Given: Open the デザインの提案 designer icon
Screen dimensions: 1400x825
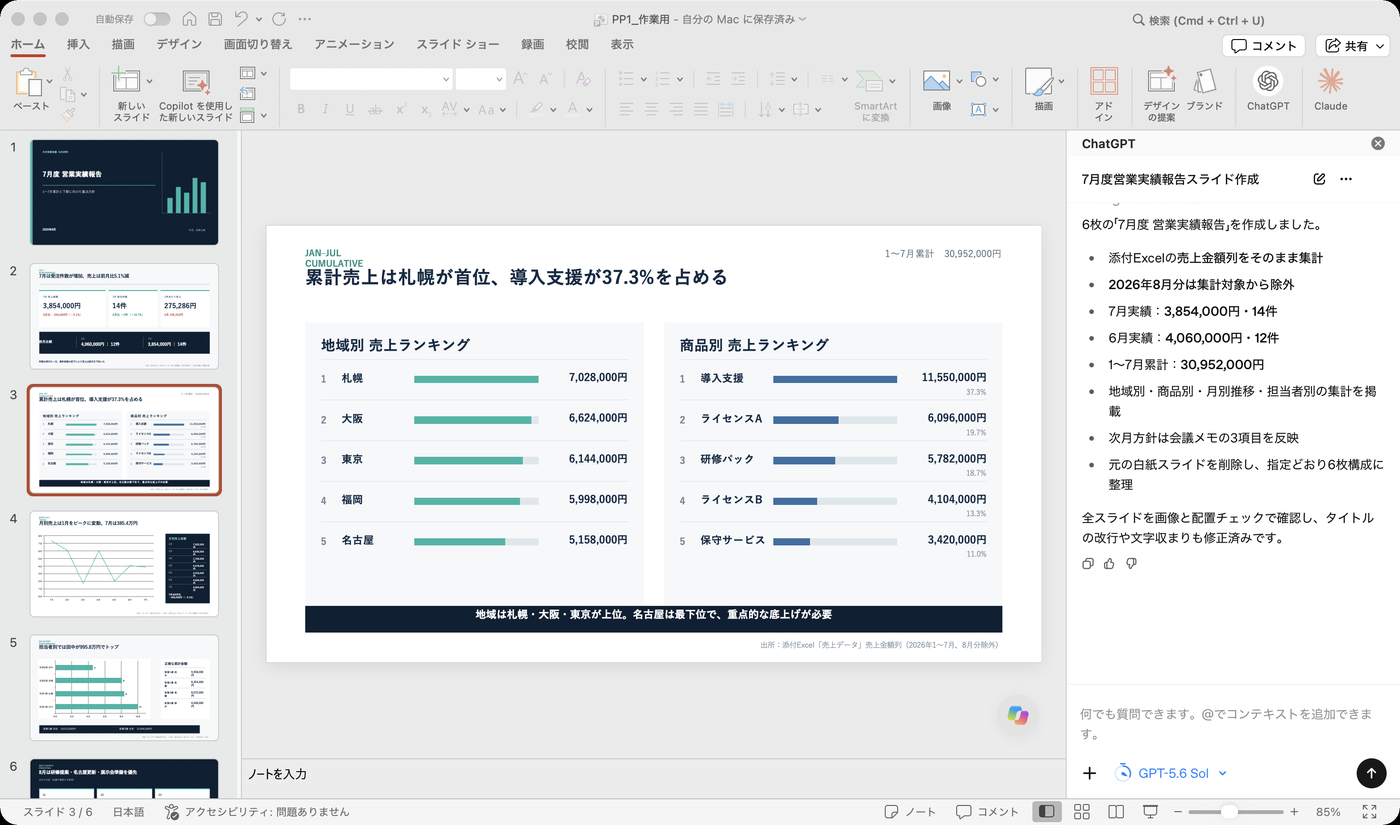Looking at the screenshot, I should coord(1161,94).
